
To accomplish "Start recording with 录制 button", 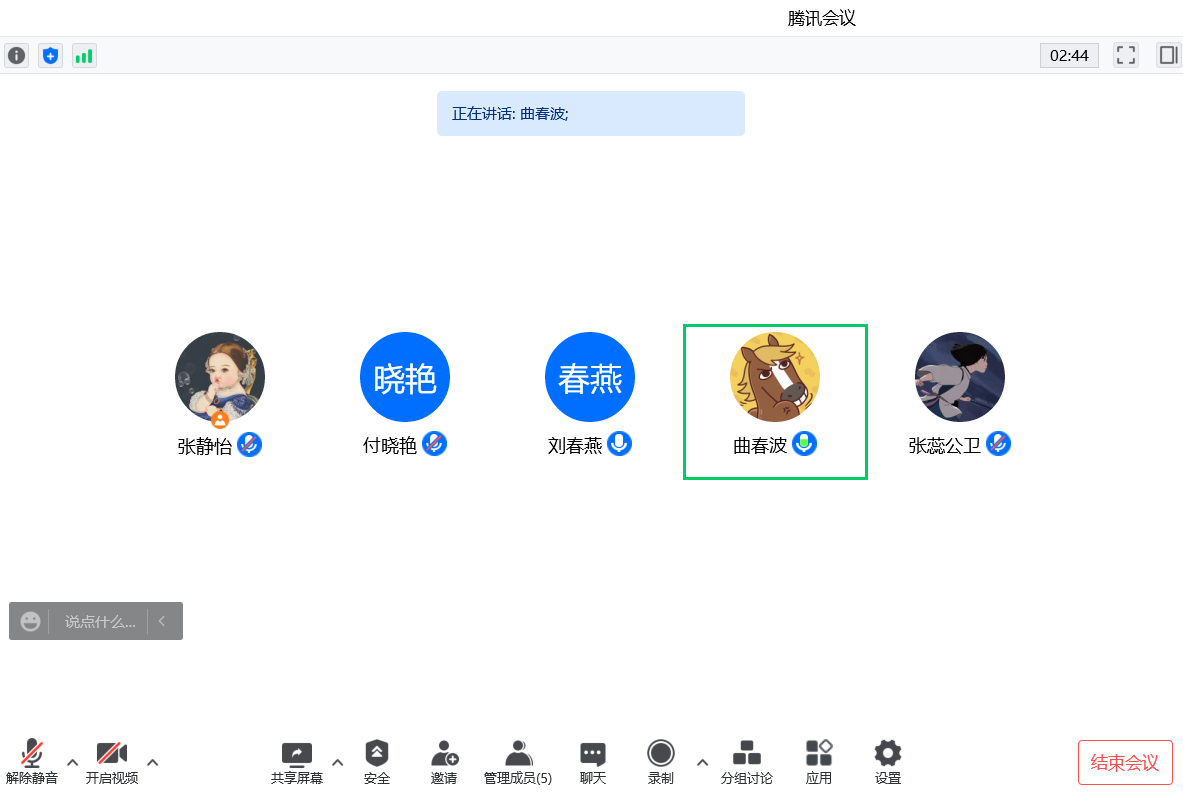I will click(x=661, y=762).
